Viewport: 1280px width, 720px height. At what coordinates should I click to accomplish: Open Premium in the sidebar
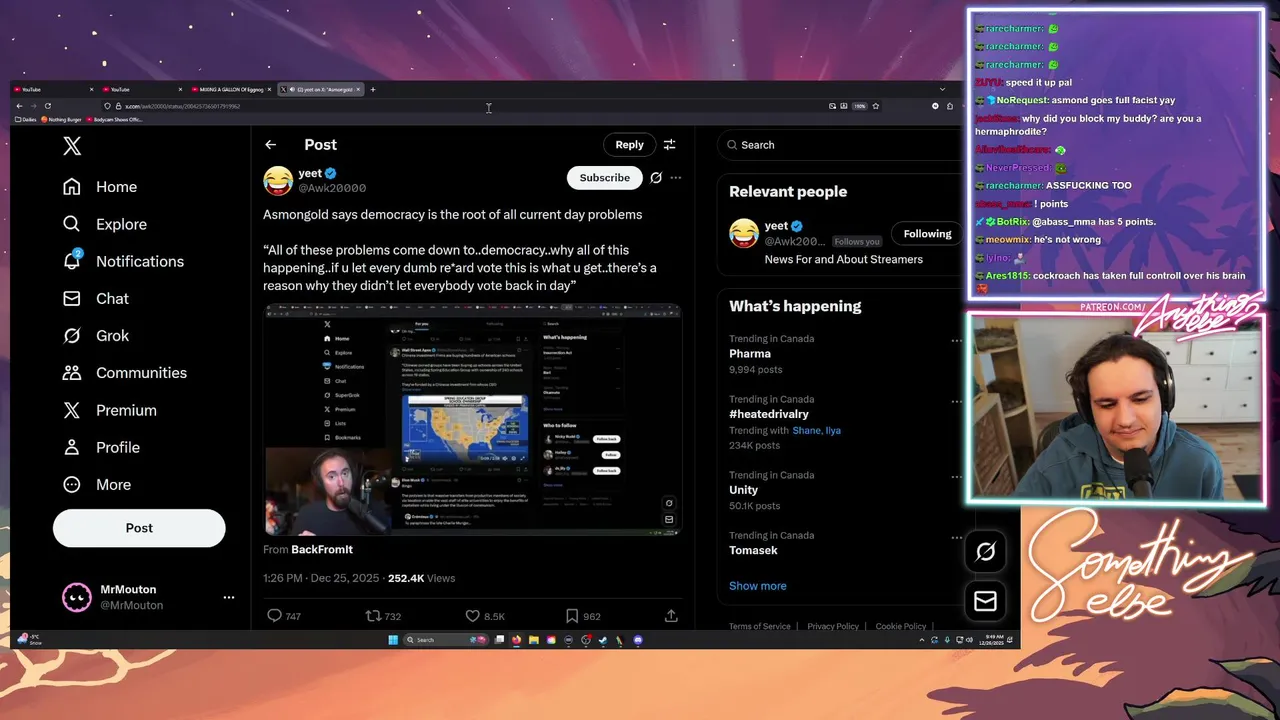pos(110,410)
